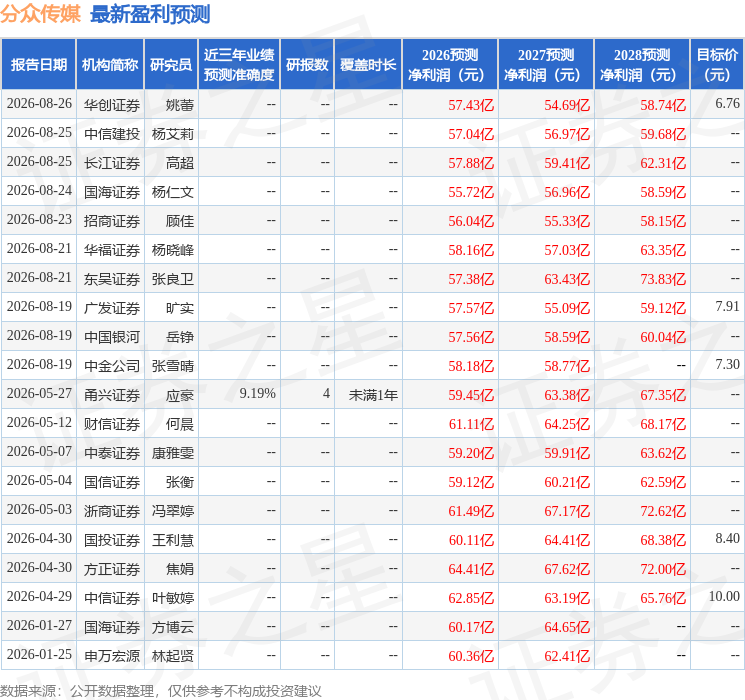Click the 研报数 column header
The height and width of the screenshot is (700, 745).
coord(307,65)
